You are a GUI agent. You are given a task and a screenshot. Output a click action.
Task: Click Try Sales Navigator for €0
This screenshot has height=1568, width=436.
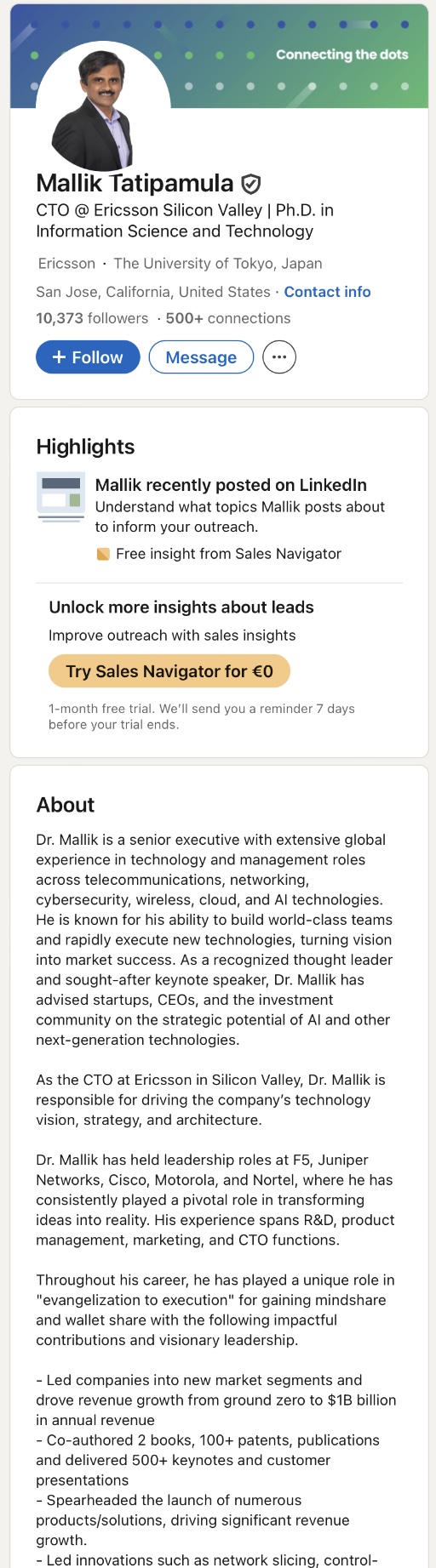click(x=169, y=671)
